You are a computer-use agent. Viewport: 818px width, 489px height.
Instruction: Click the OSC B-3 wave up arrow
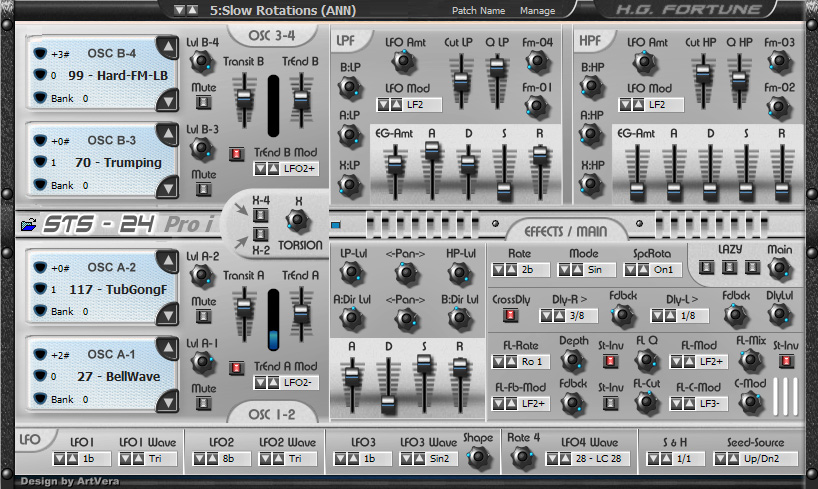click(167, 134)
